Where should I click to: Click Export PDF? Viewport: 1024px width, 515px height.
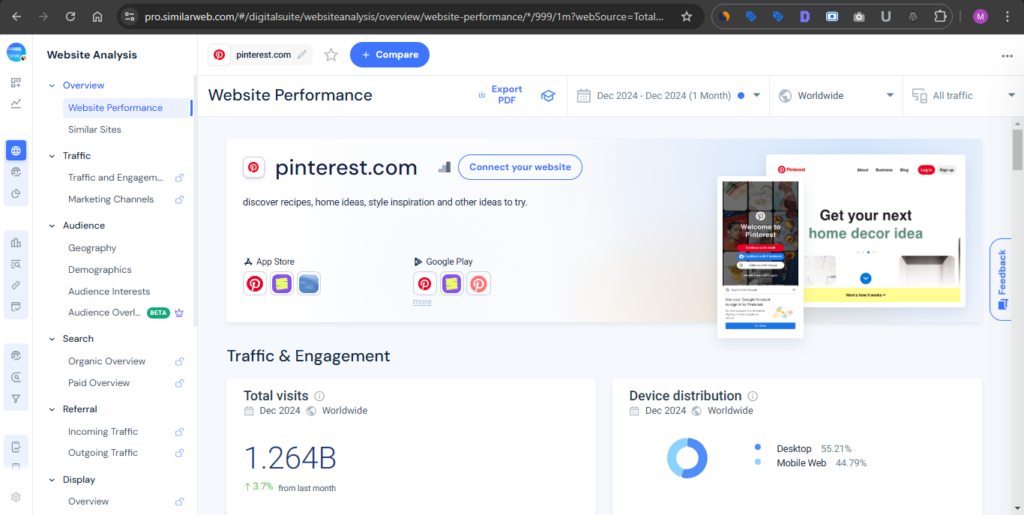coord(500,95)
